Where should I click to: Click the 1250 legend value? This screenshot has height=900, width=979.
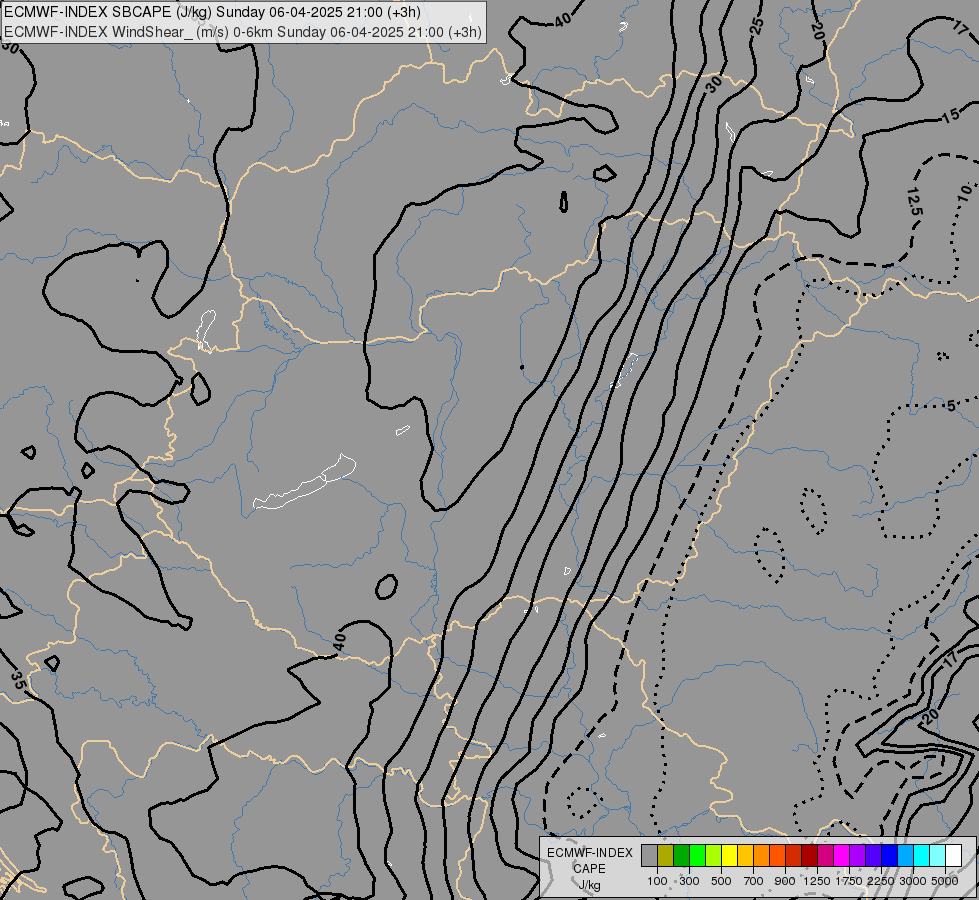[x=817, y=881]
